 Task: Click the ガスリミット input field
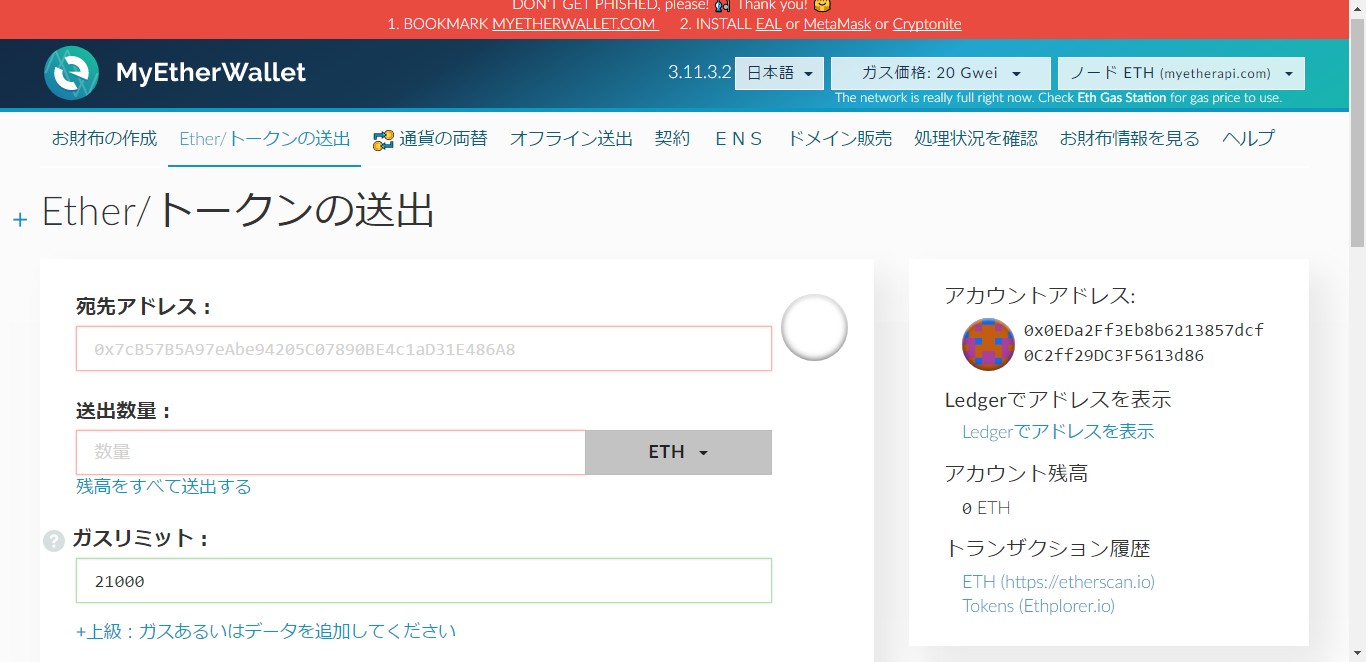(x=424, y=581)
